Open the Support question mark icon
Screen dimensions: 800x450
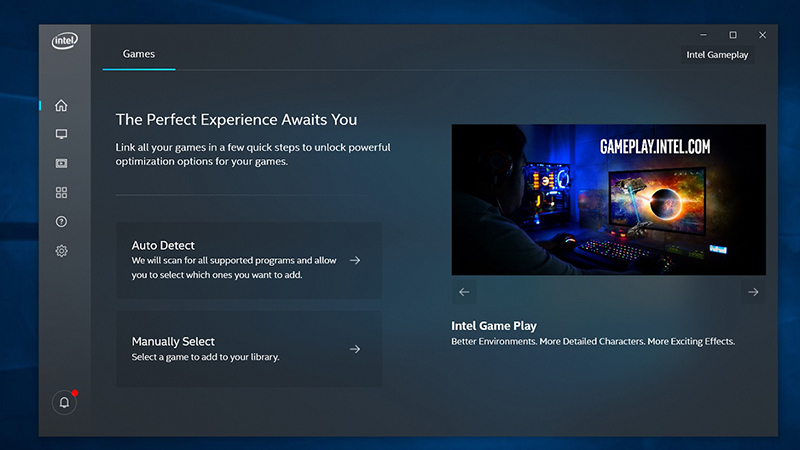tap(61, 221)
